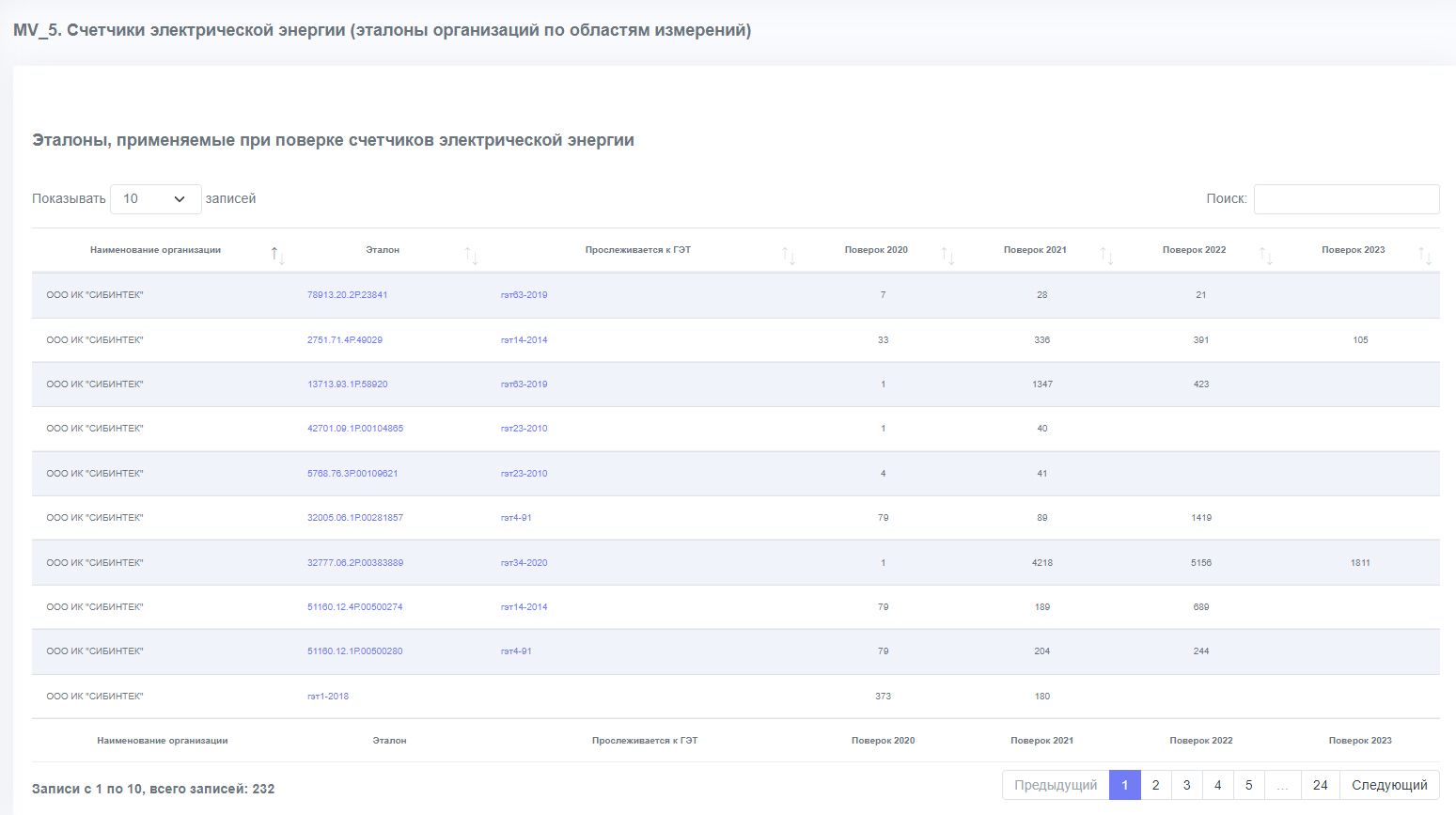Jump to last page 24
The width and height of the screenshot is (1456, 815).
point(1321,785)
